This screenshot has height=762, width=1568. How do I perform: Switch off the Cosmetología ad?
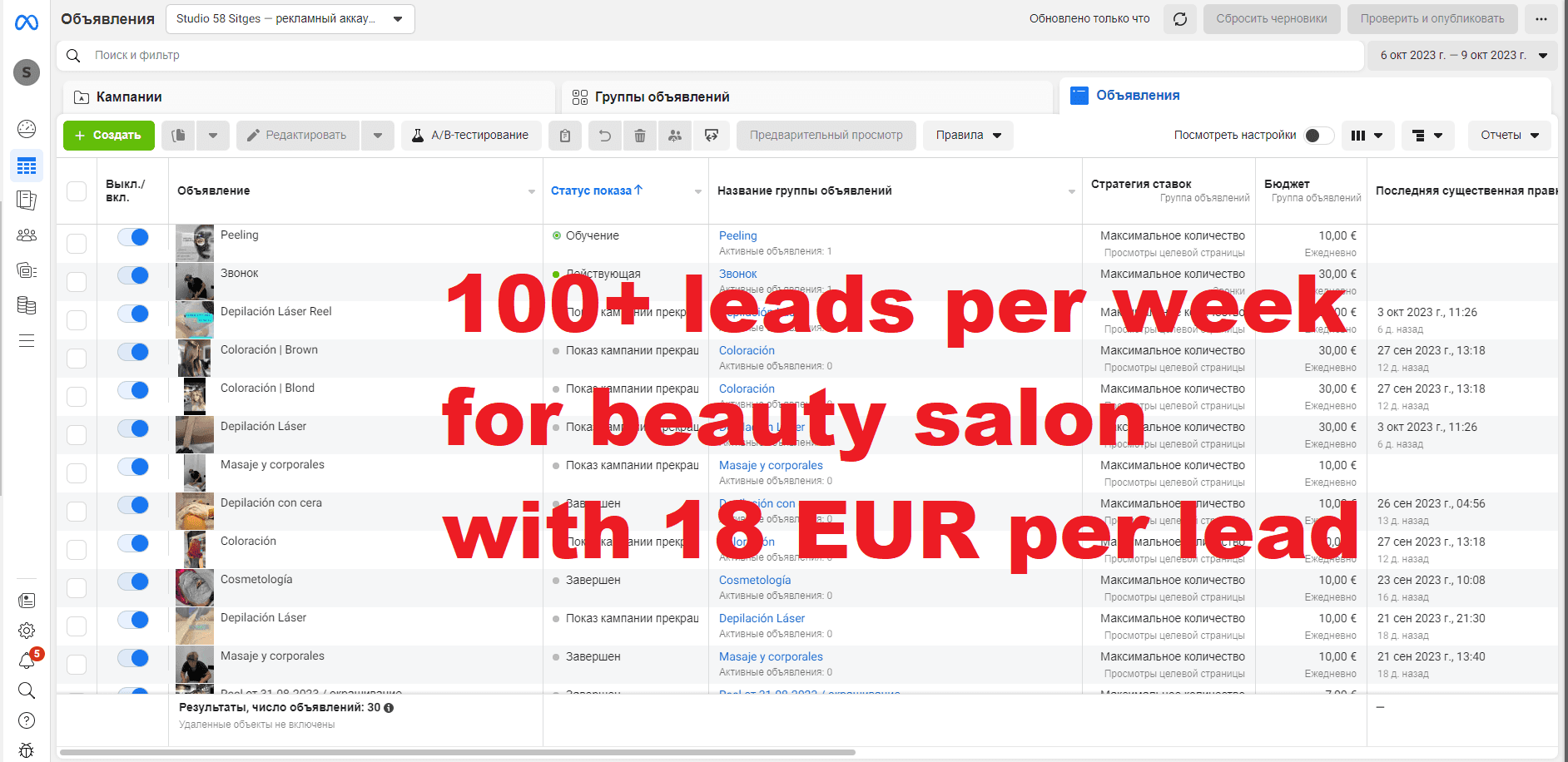pos(133,581)
